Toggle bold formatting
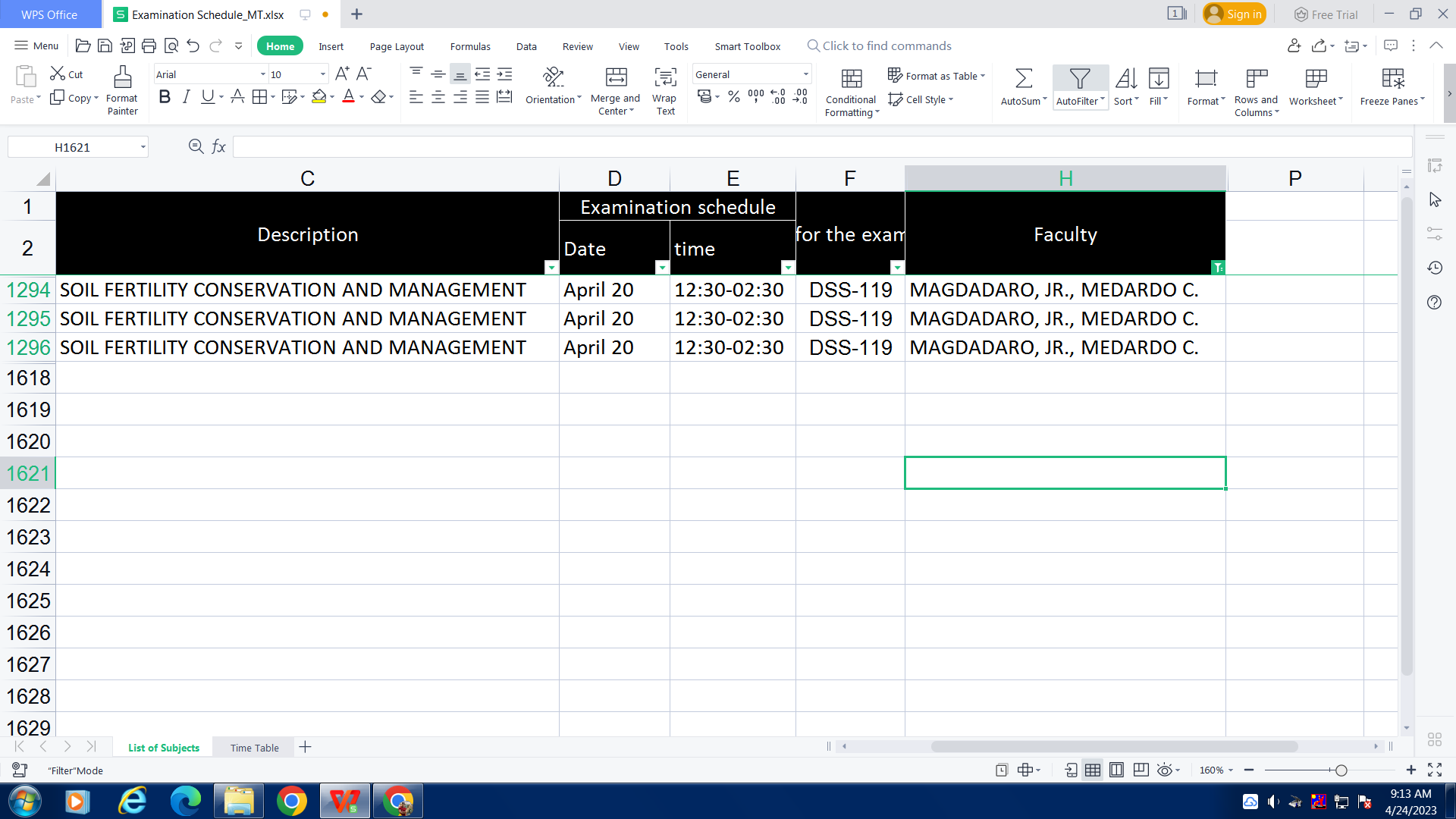The image size is (1456, 819). pyautogui.click(x=165, y=97)
